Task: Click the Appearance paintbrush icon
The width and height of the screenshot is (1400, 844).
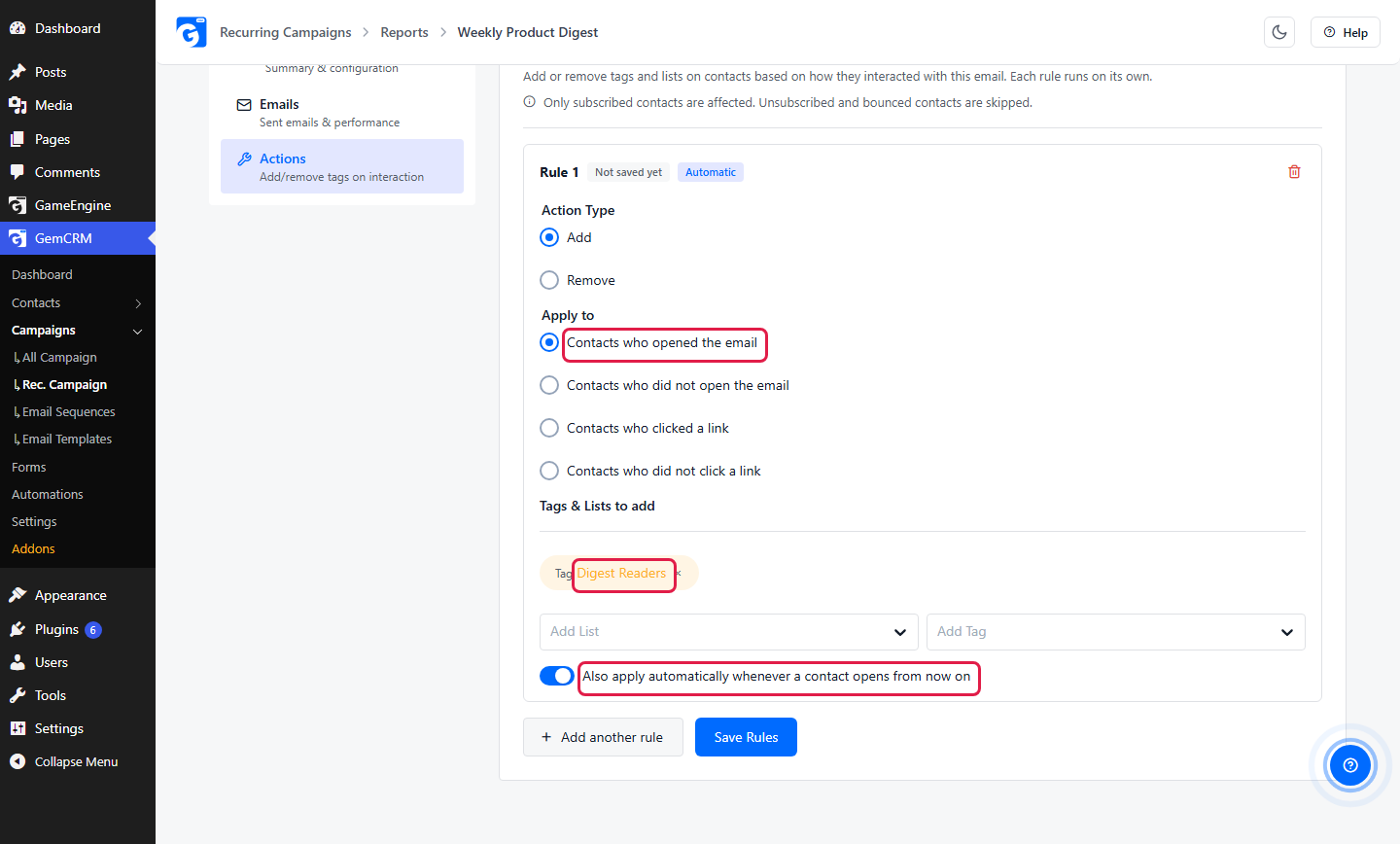Action: click(x=17, y=595)
